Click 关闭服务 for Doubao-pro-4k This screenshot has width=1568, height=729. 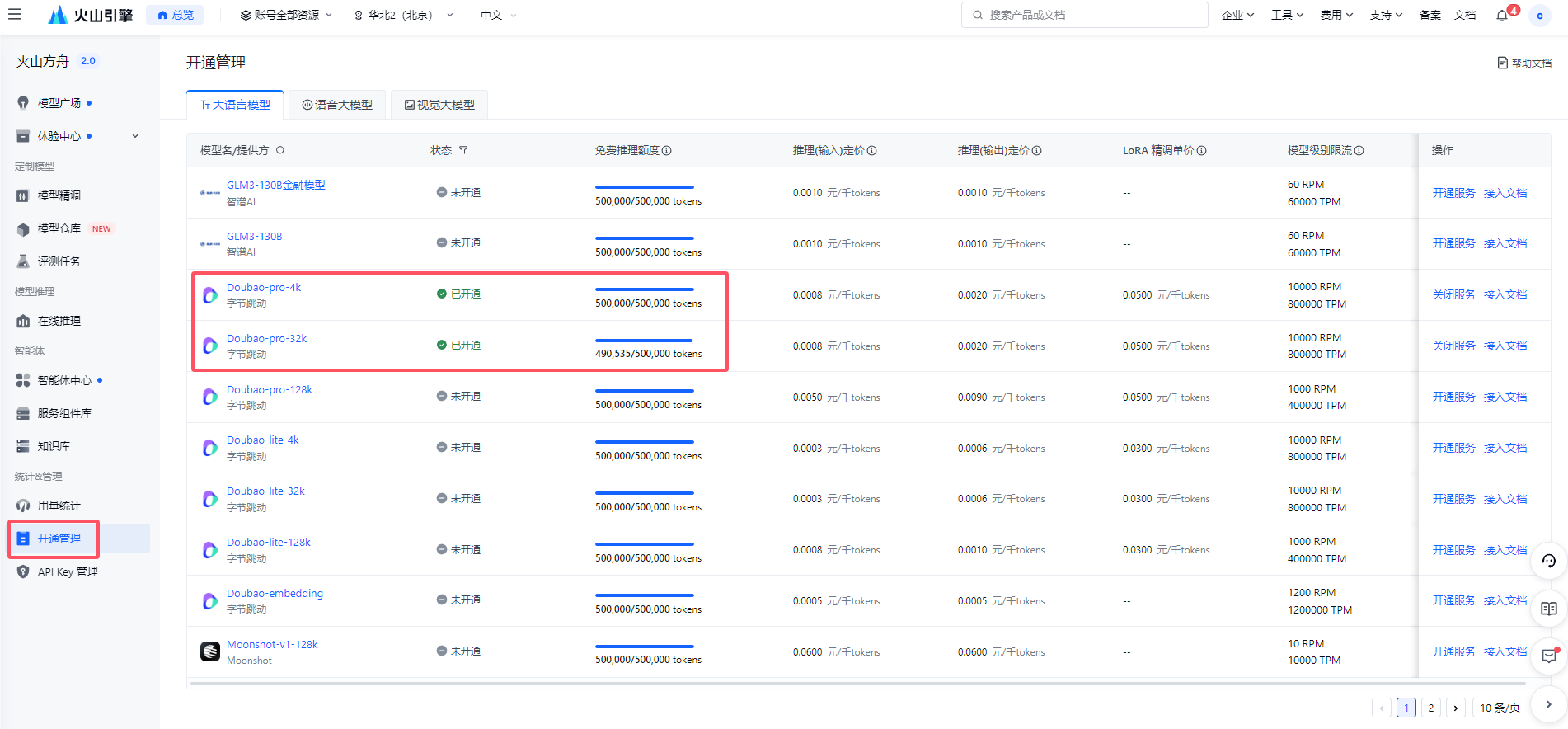1453,294
